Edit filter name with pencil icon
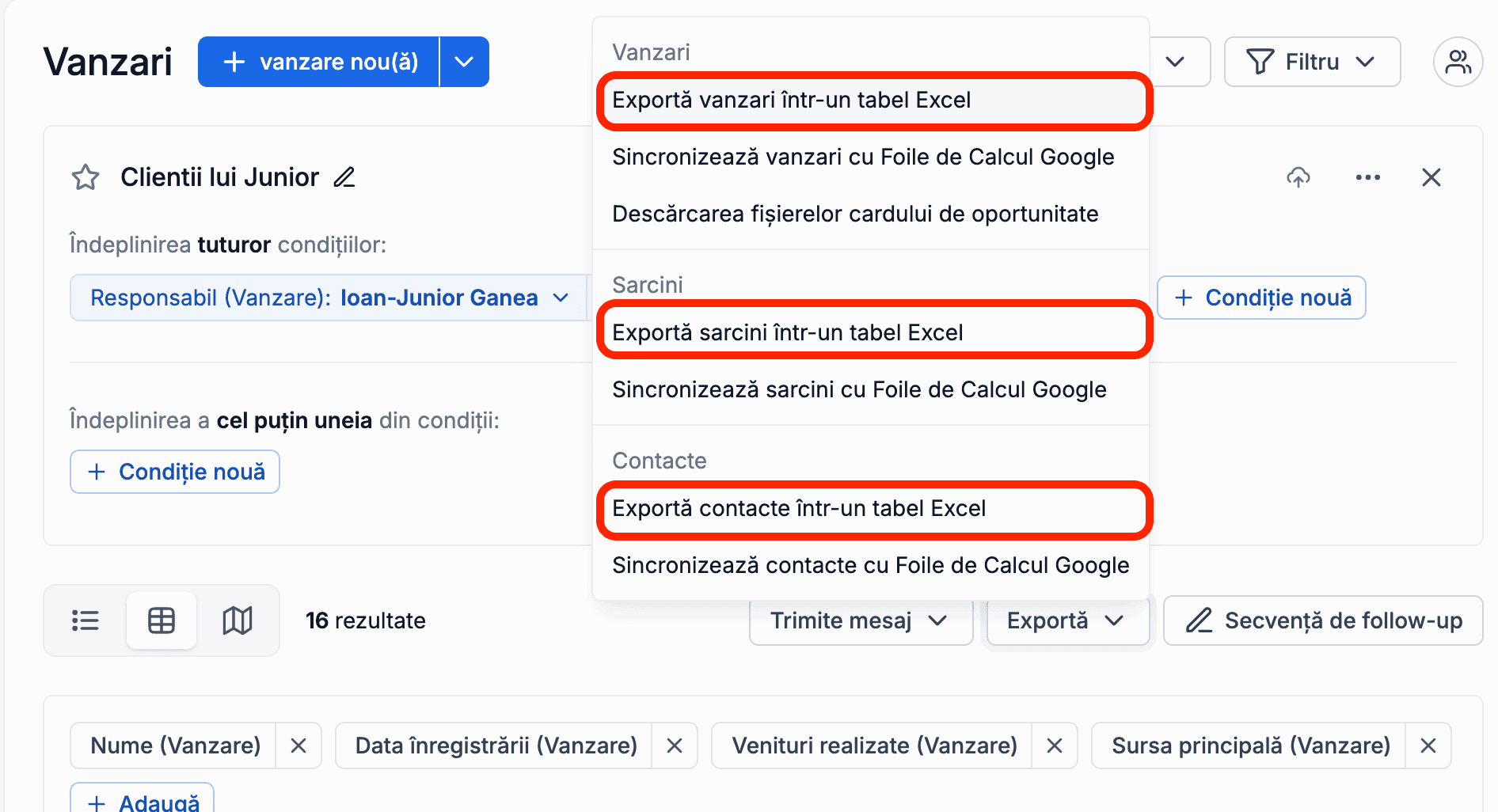1498x812 pixels. (x=344, y=177)
